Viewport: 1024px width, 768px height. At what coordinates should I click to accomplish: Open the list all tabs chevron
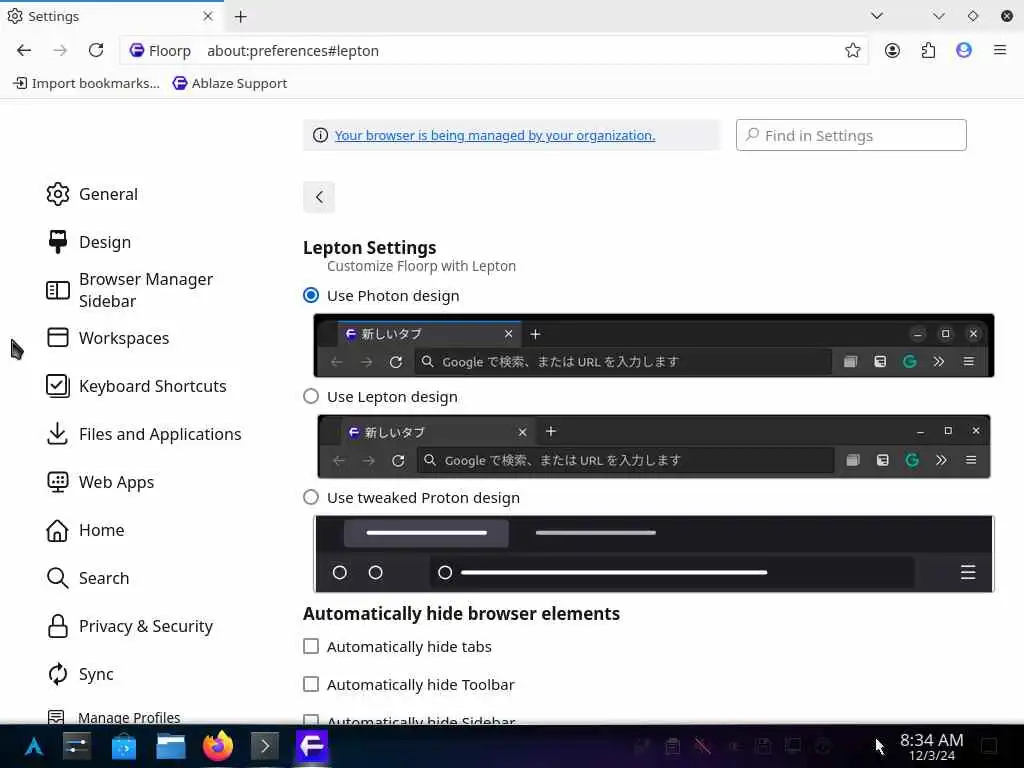coord(877,16)
